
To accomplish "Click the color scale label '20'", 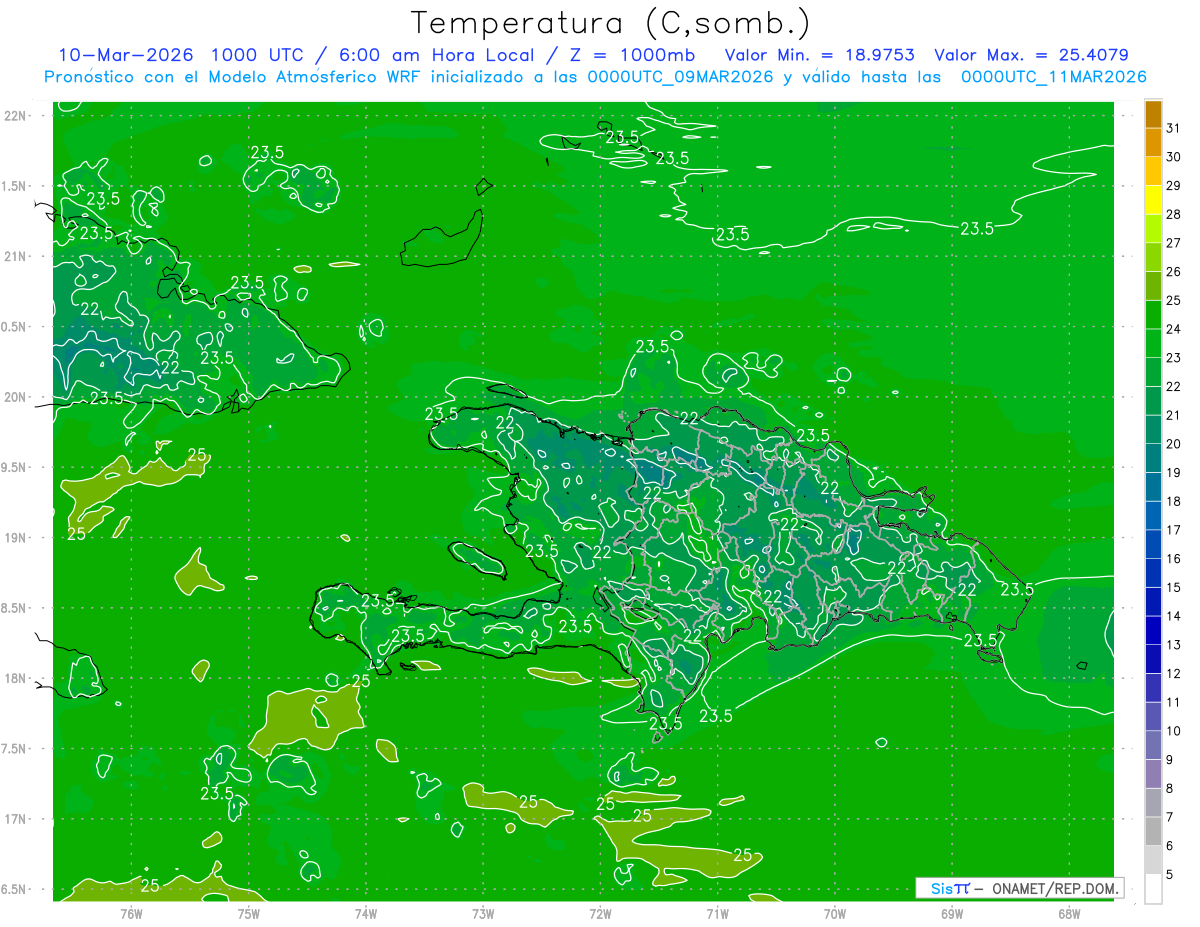I will coord(1173,444).
